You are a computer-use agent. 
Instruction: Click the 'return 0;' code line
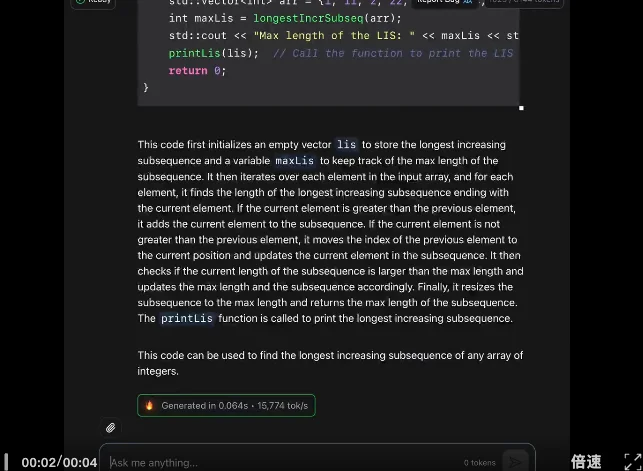coord(197,70)
